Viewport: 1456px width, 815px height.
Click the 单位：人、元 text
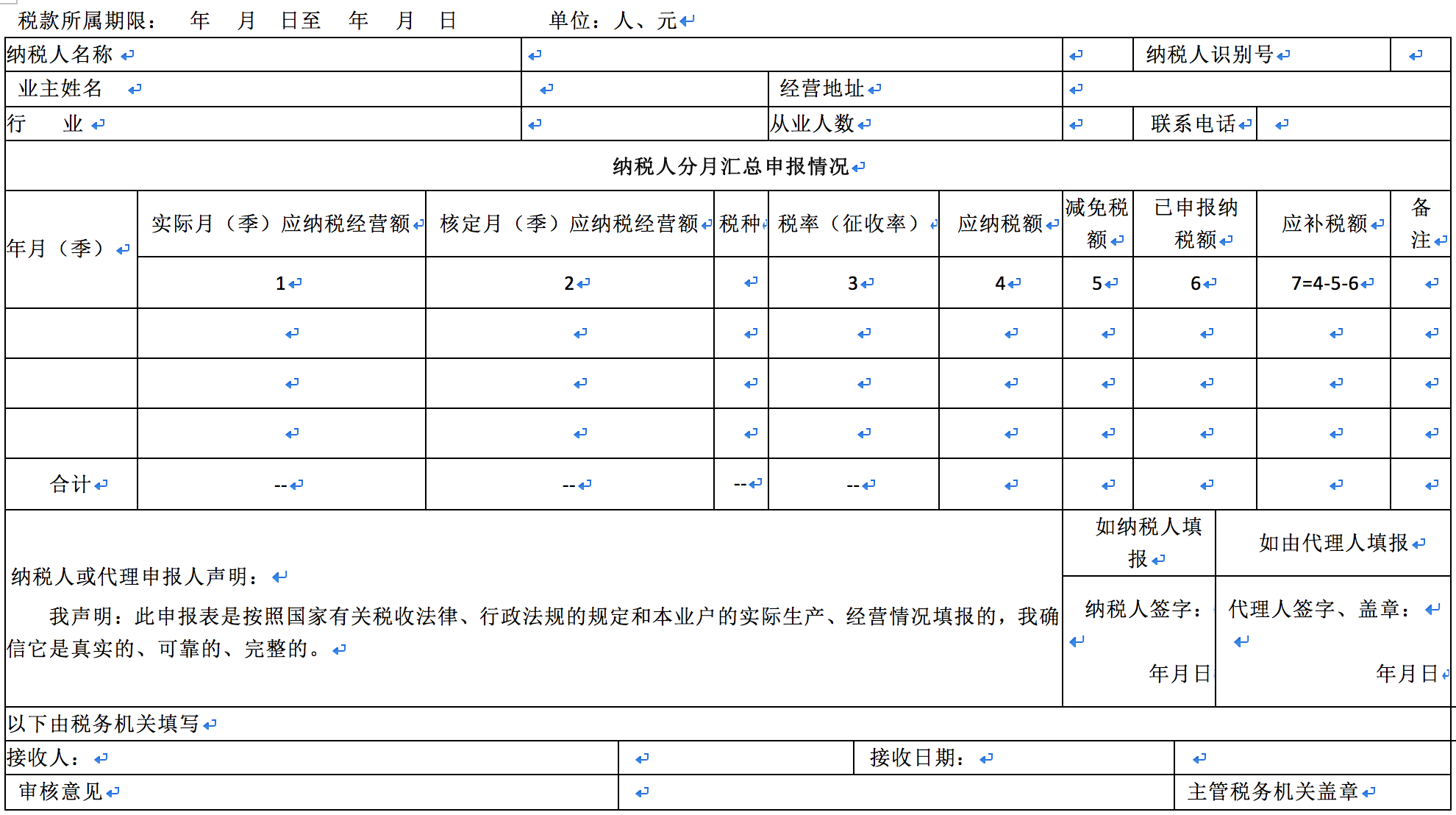[613, 21]
